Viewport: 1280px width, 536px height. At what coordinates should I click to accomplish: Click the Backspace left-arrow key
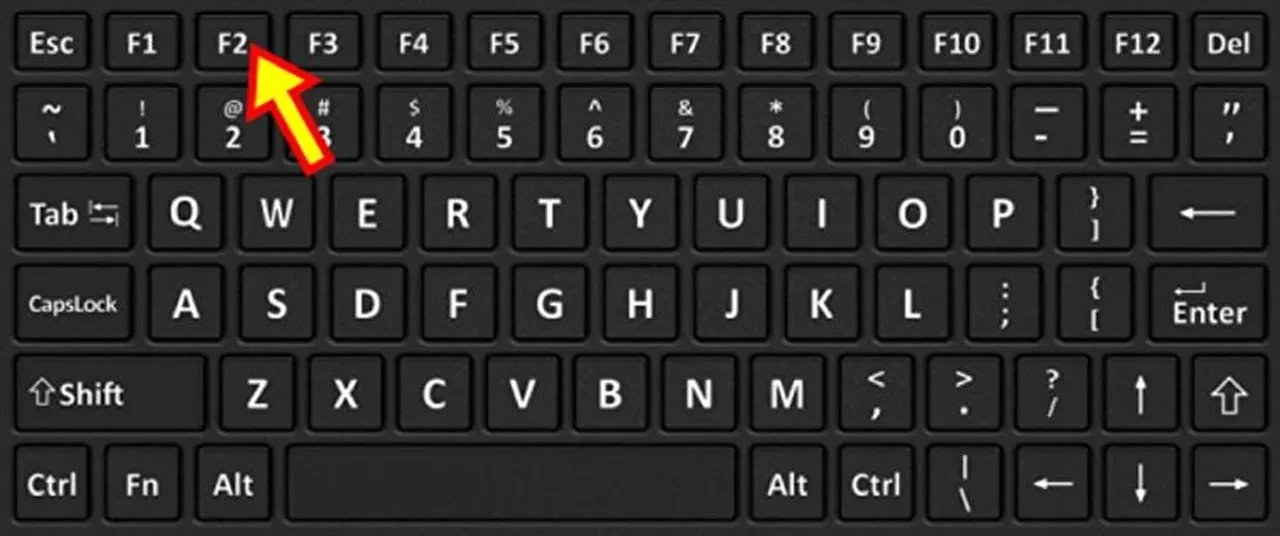pos(1207,213)
